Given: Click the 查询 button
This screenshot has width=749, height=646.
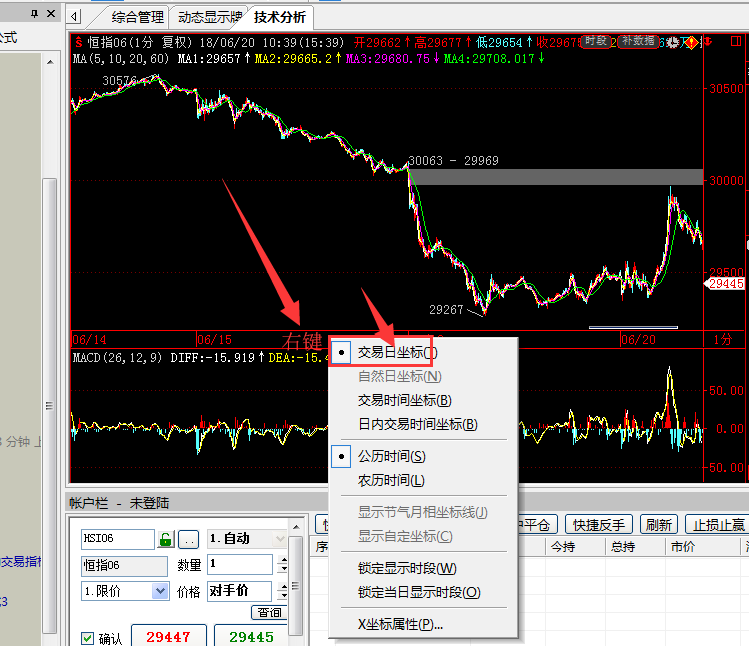Looking at the screenshot, I should 269,613.
